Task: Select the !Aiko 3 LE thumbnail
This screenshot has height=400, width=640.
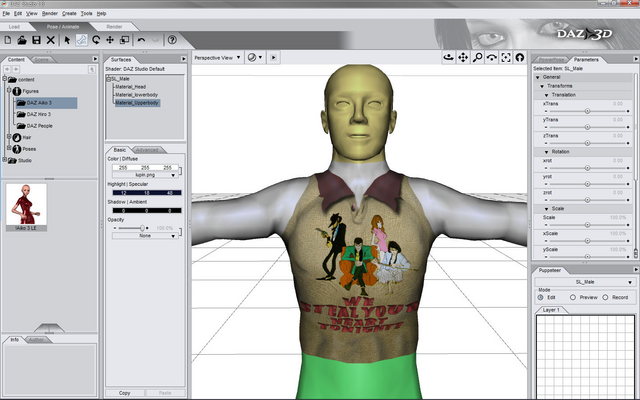Action: 27,207
